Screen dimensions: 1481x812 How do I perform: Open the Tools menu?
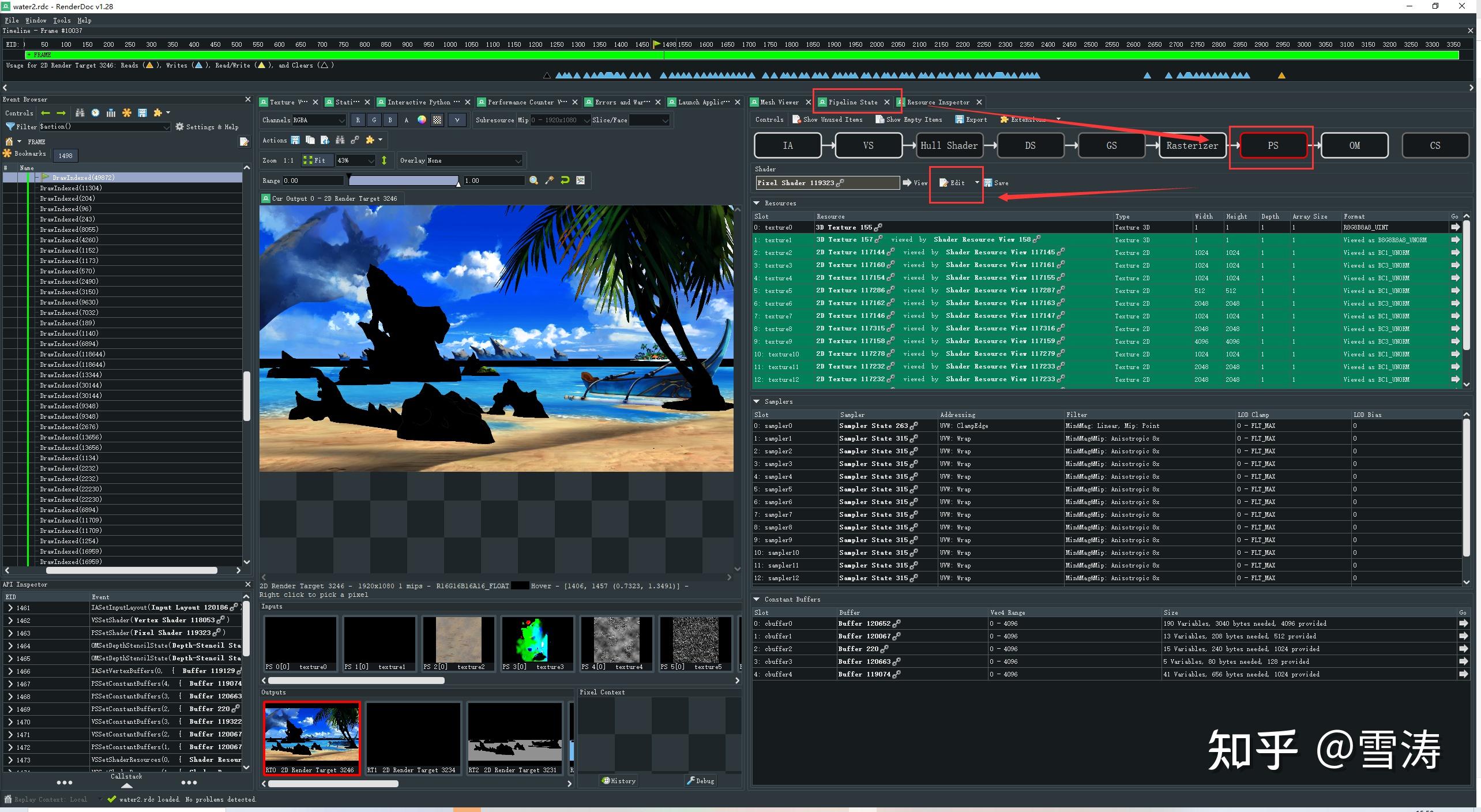point(62,20)
